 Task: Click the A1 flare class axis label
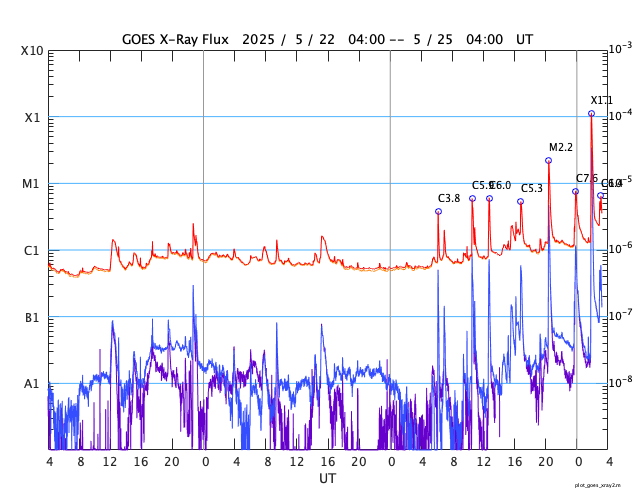[x=31, y=384]
